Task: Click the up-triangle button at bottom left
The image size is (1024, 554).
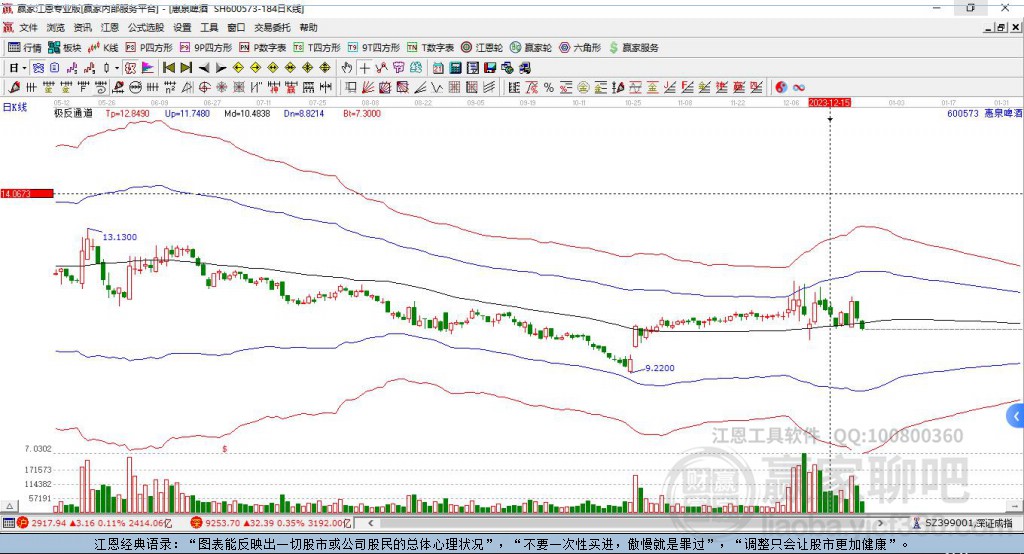Action: click(x=9, y=506)
